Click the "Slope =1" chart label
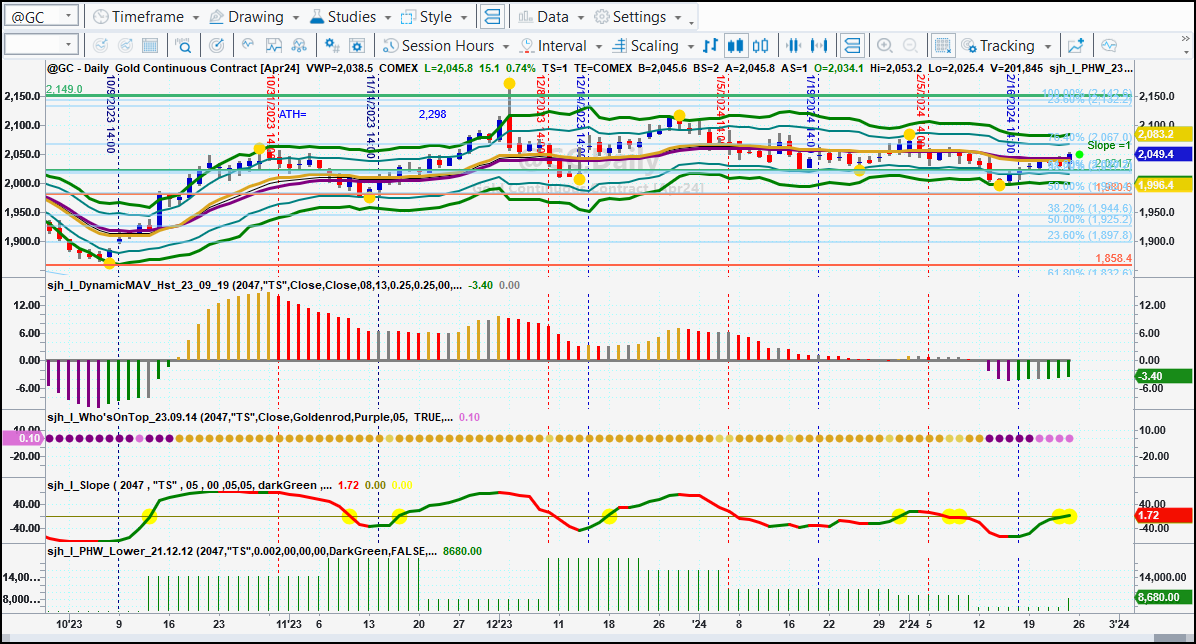Image resolution: width=1196 pixels, height=644 pixels. click(1109, 145)
